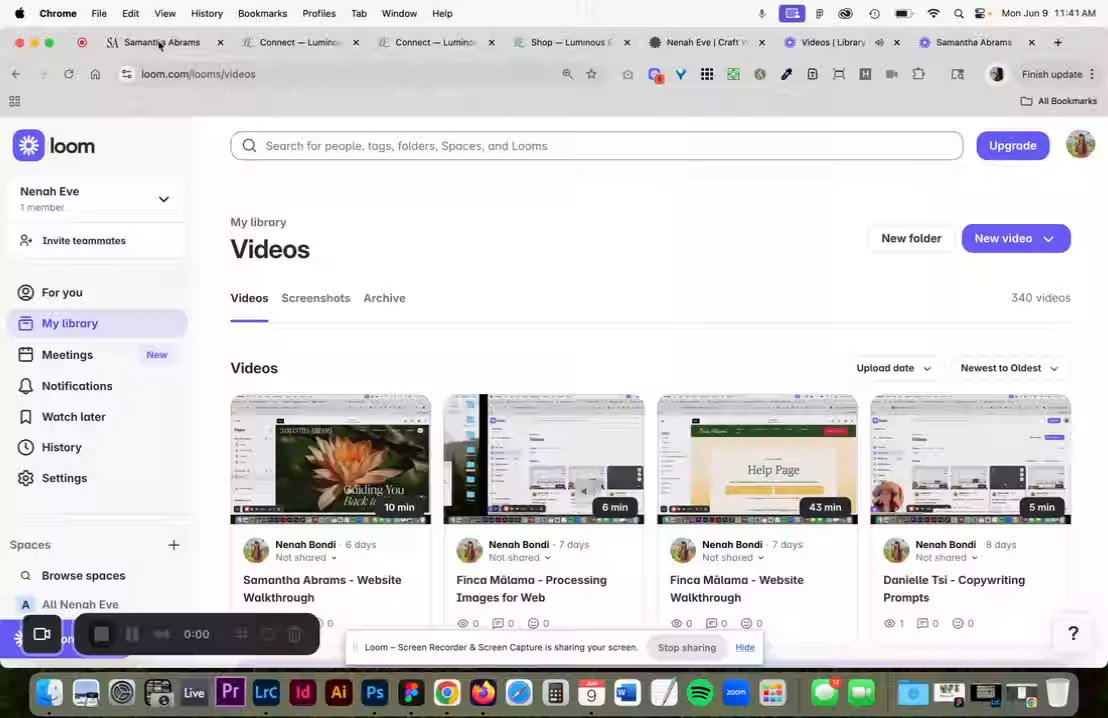Open Spotify from the dock
1108x718 pixels.
[700, 693]
